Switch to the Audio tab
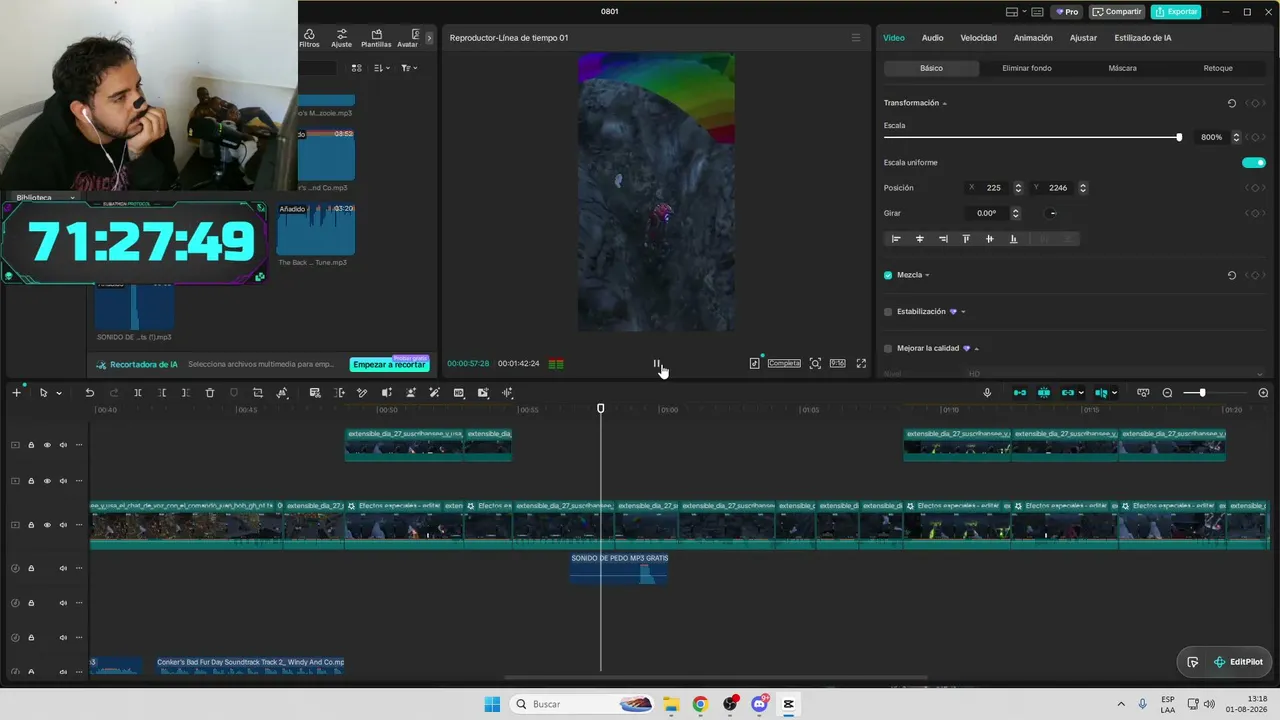This screenshot has width=1280, height=720. (x=932, y=38)
